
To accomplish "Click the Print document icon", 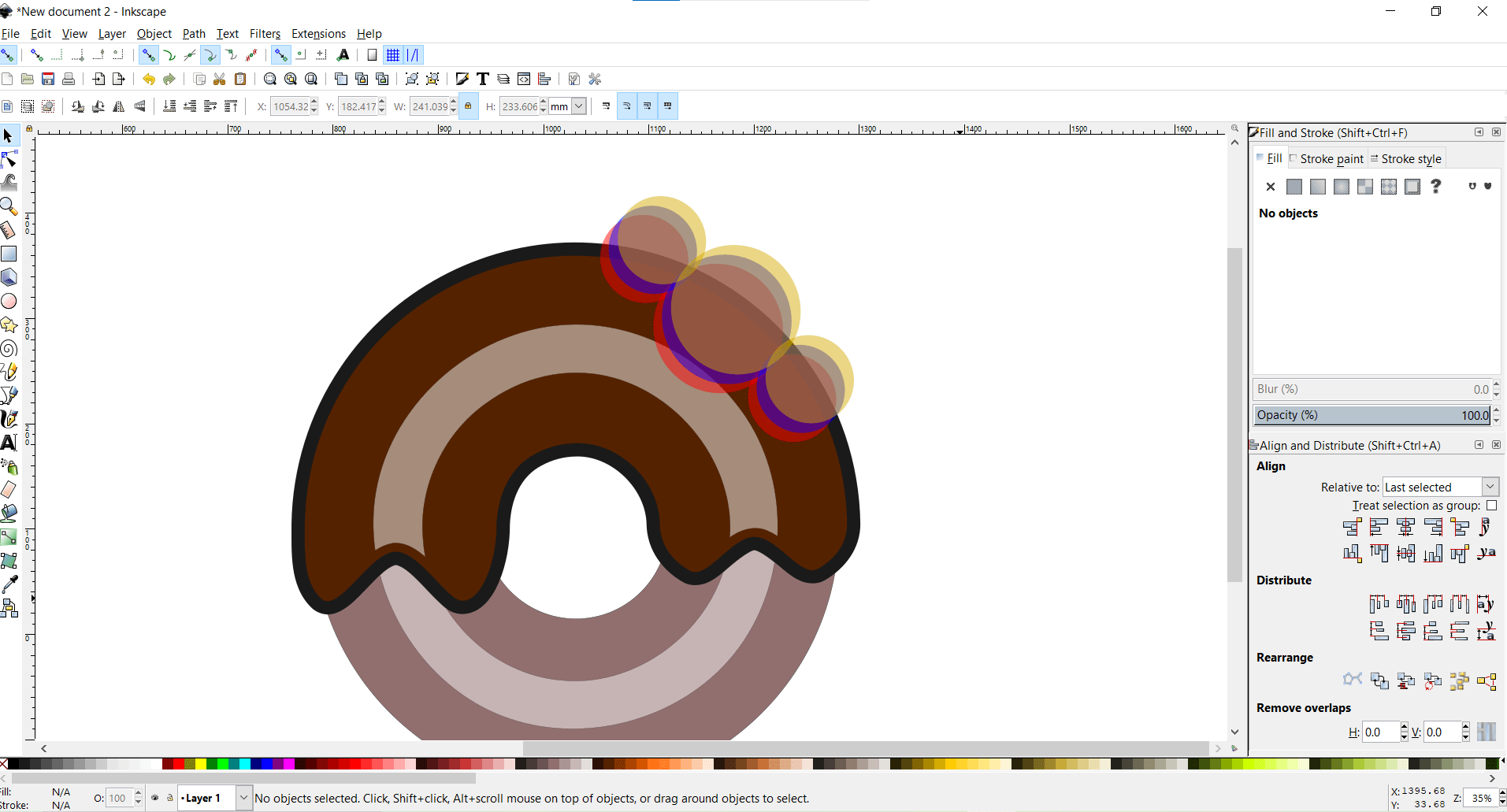I will pos(69,79).
